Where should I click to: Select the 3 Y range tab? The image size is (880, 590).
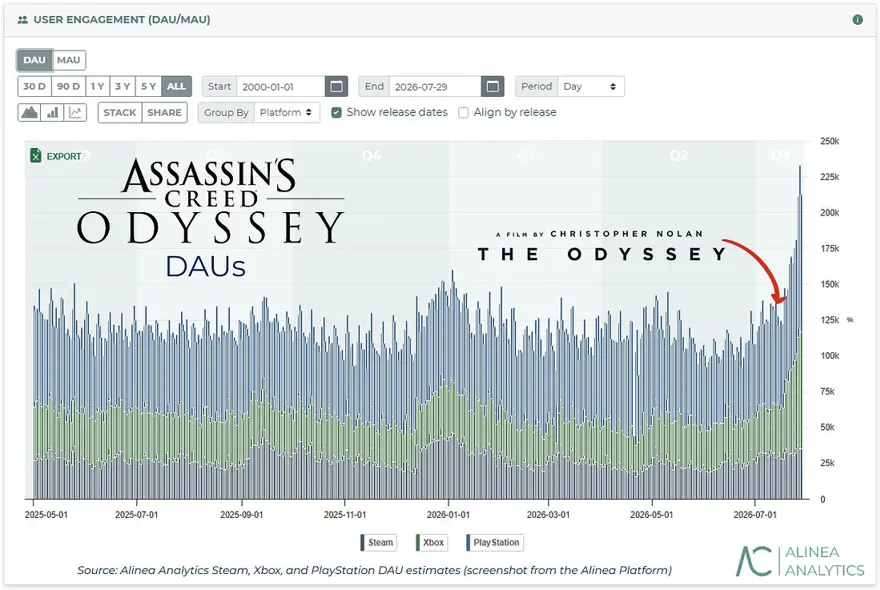click(x=122, y=86)
